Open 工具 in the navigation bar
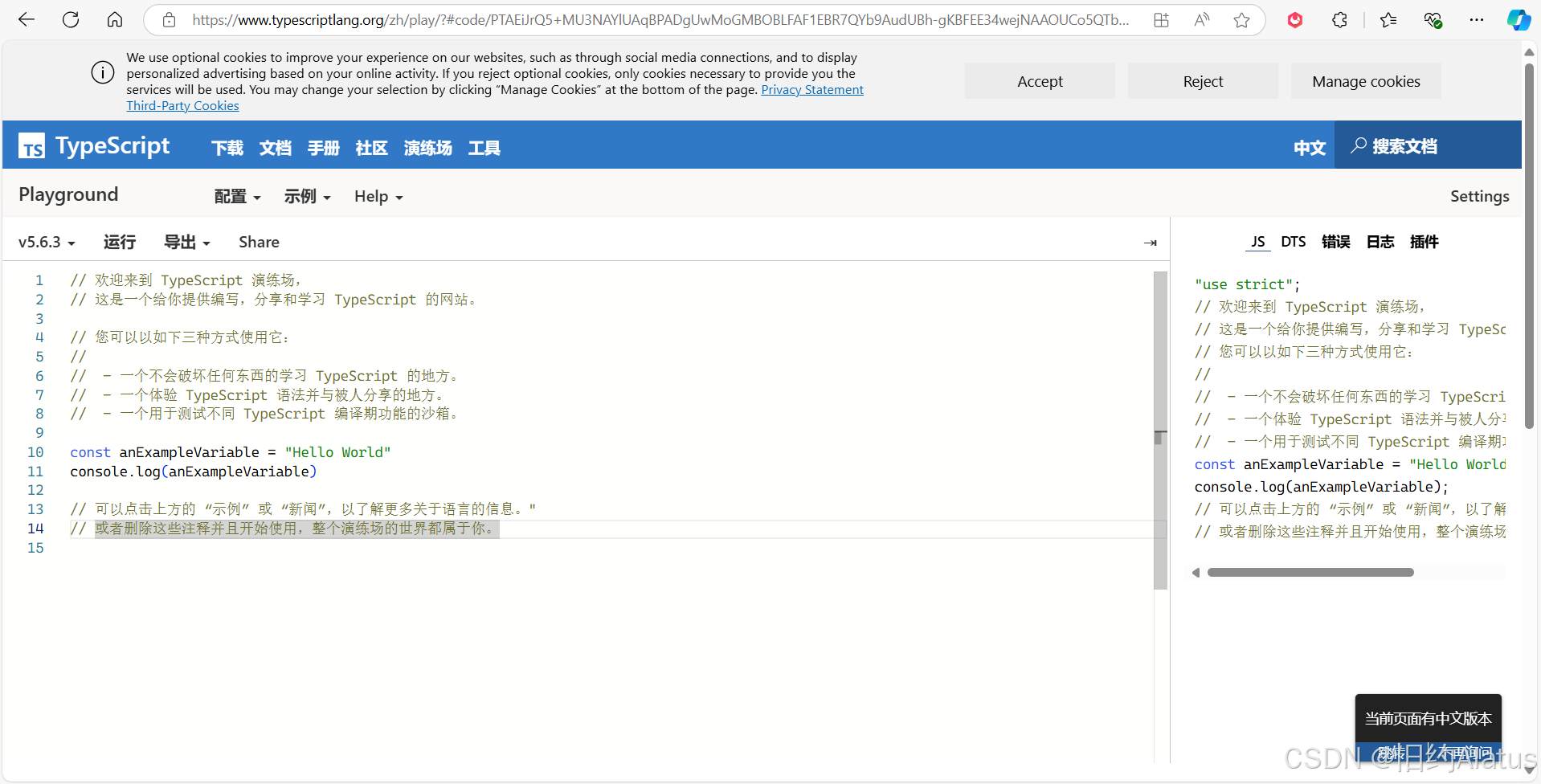 [x=484, y=148]
